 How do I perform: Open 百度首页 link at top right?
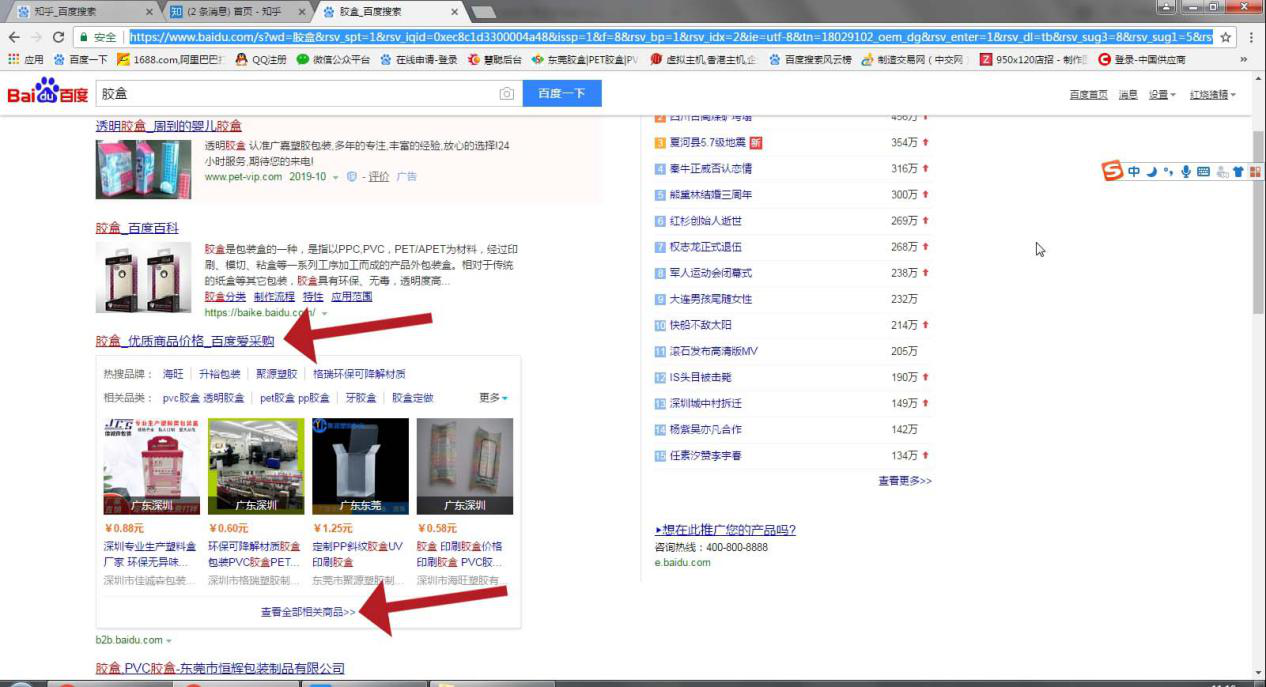tap(1088, 94)
